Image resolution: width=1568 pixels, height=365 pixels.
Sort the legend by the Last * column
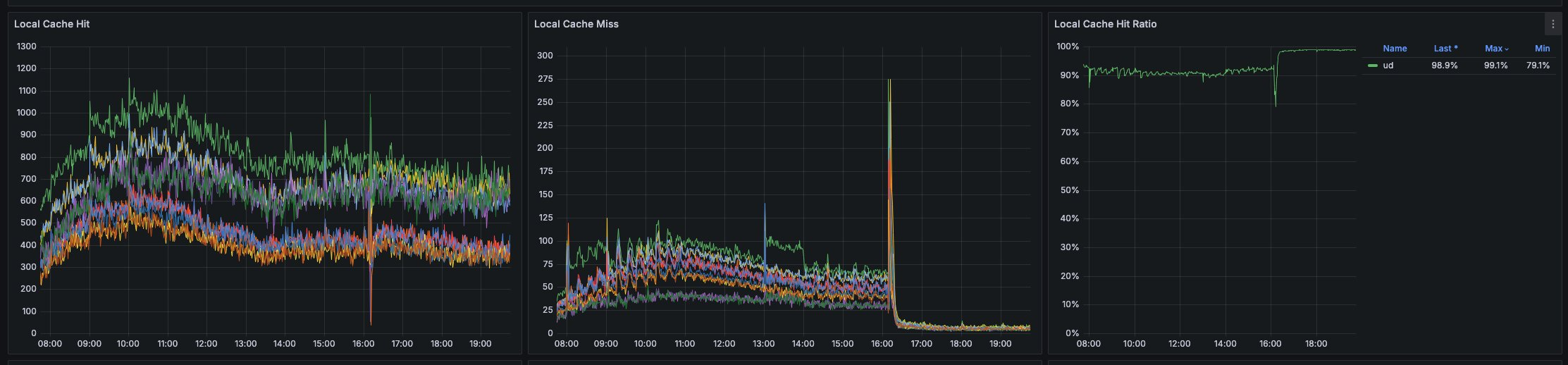[1445, 49]
